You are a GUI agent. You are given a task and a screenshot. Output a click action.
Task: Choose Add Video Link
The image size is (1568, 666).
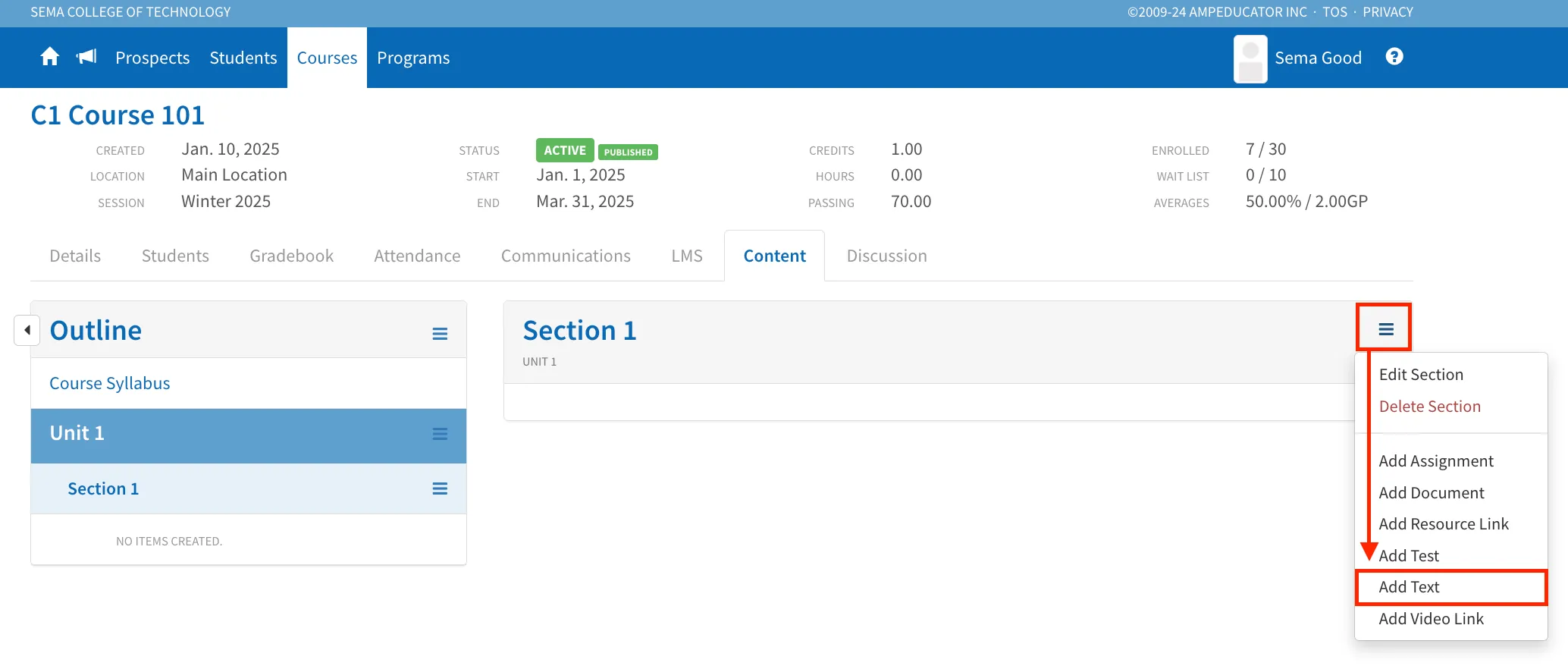[x=1431, y=619]
